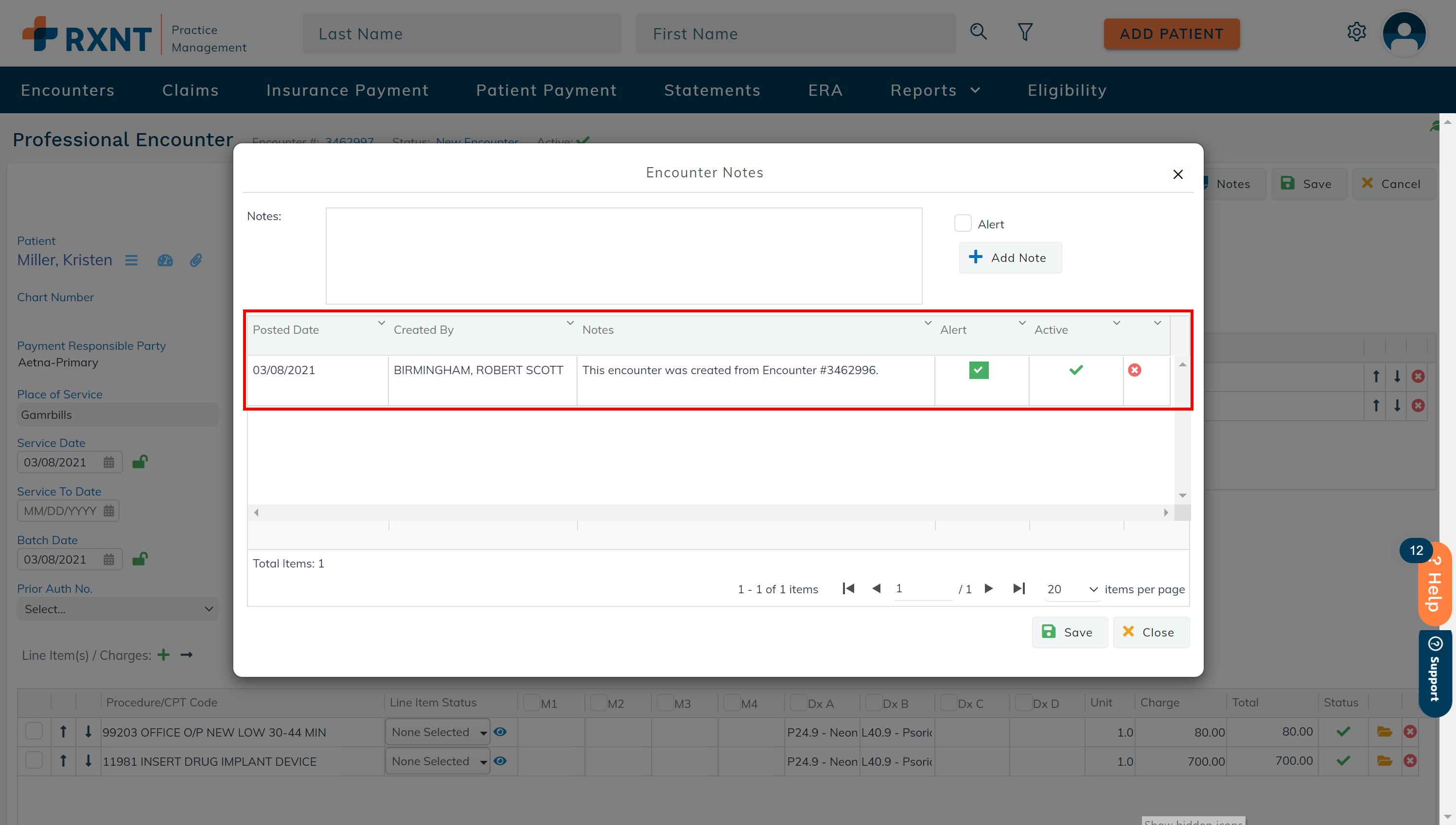
Task: Open the patient filter funnel icon
Action: 1025,32
